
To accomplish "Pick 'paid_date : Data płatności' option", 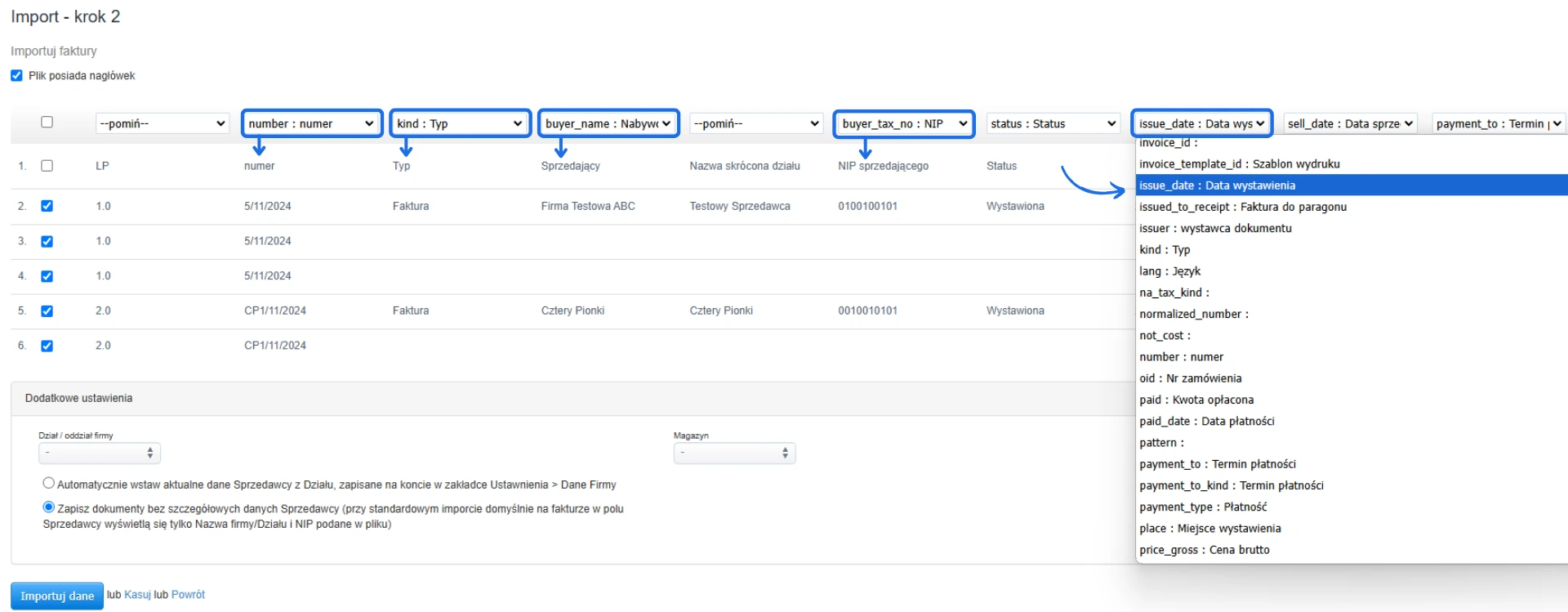I will (x=1206, y=422).
